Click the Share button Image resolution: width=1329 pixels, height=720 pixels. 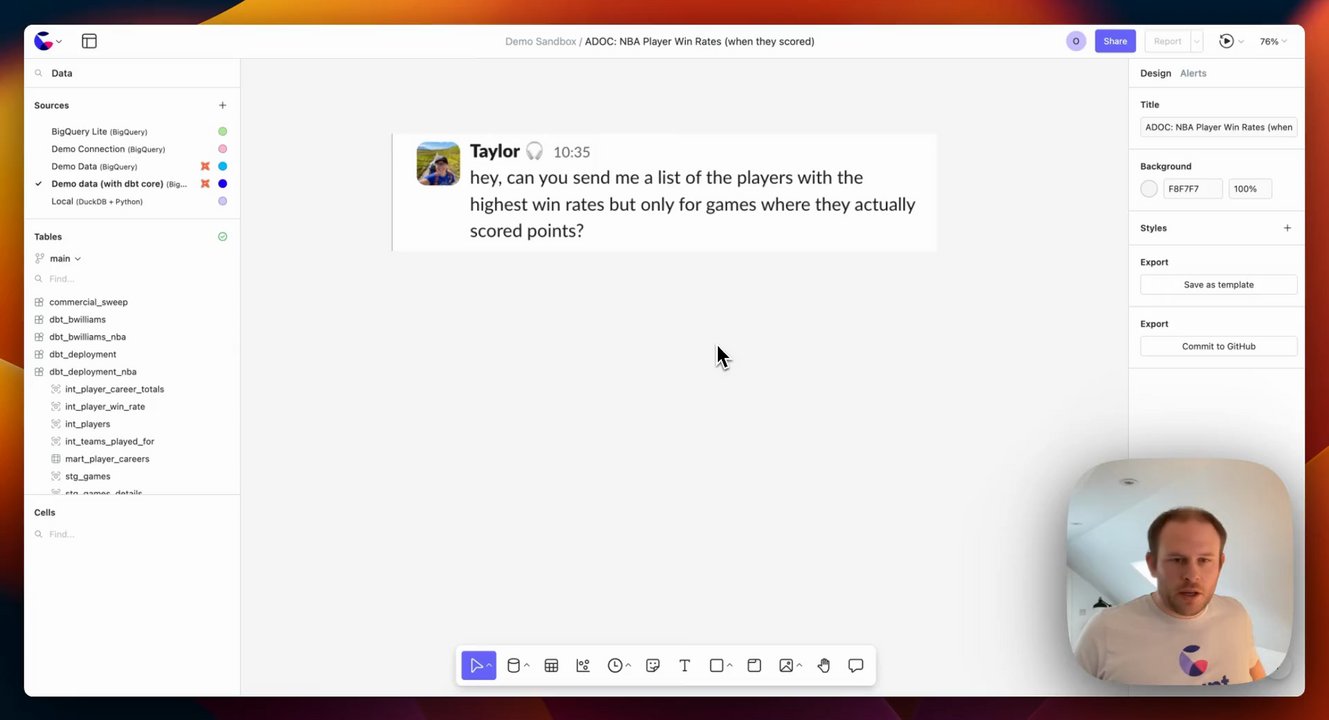pyautogui.click(x=1115, y=41)
